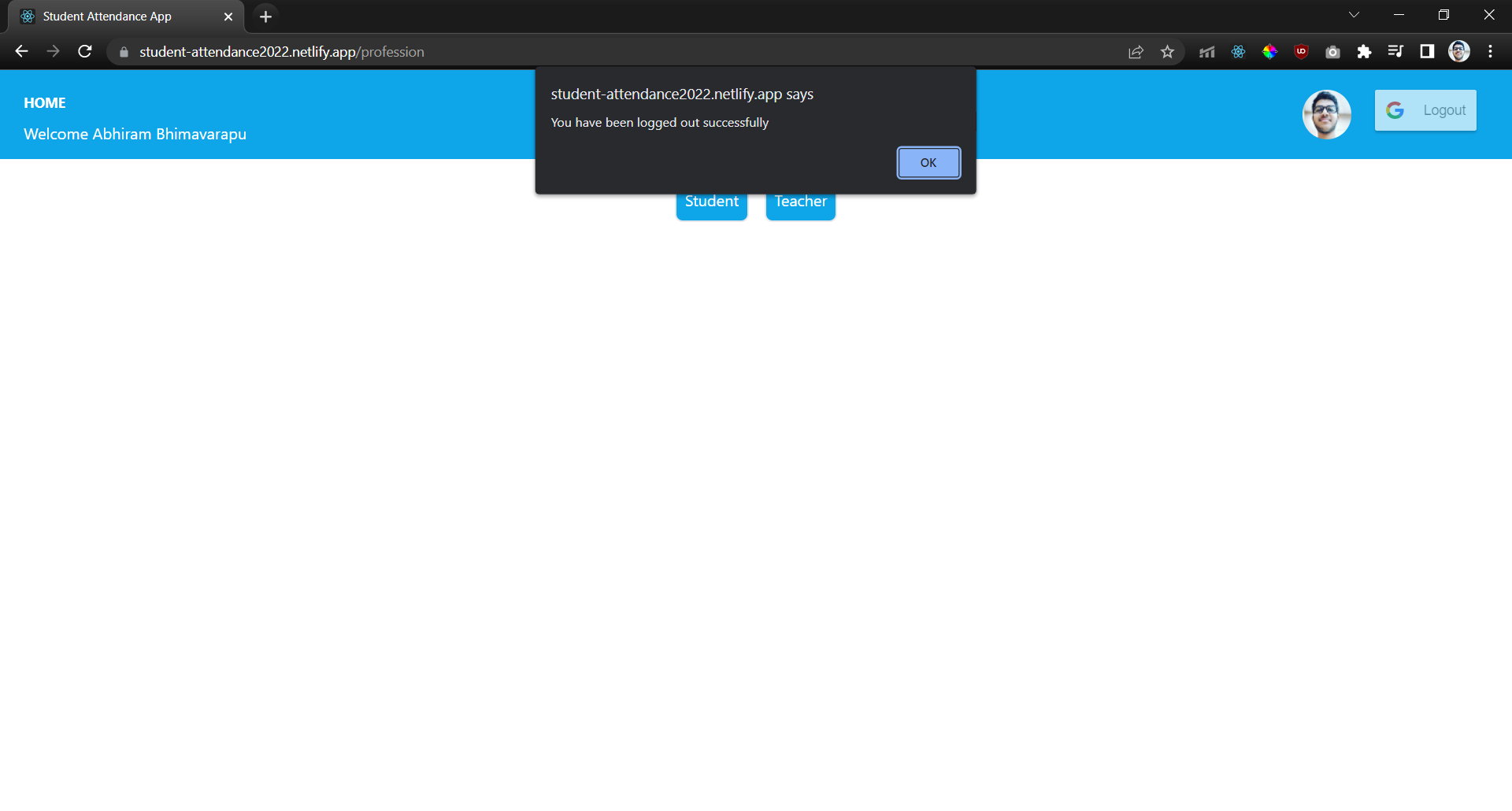Open the media playlist control icon

1395,51
